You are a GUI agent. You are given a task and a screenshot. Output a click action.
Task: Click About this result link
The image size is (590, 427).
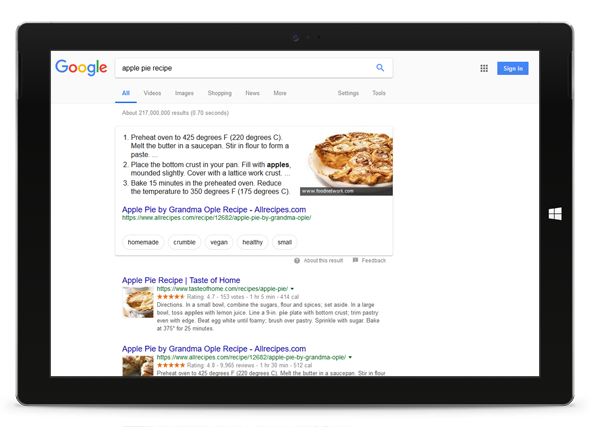point(323,260)
